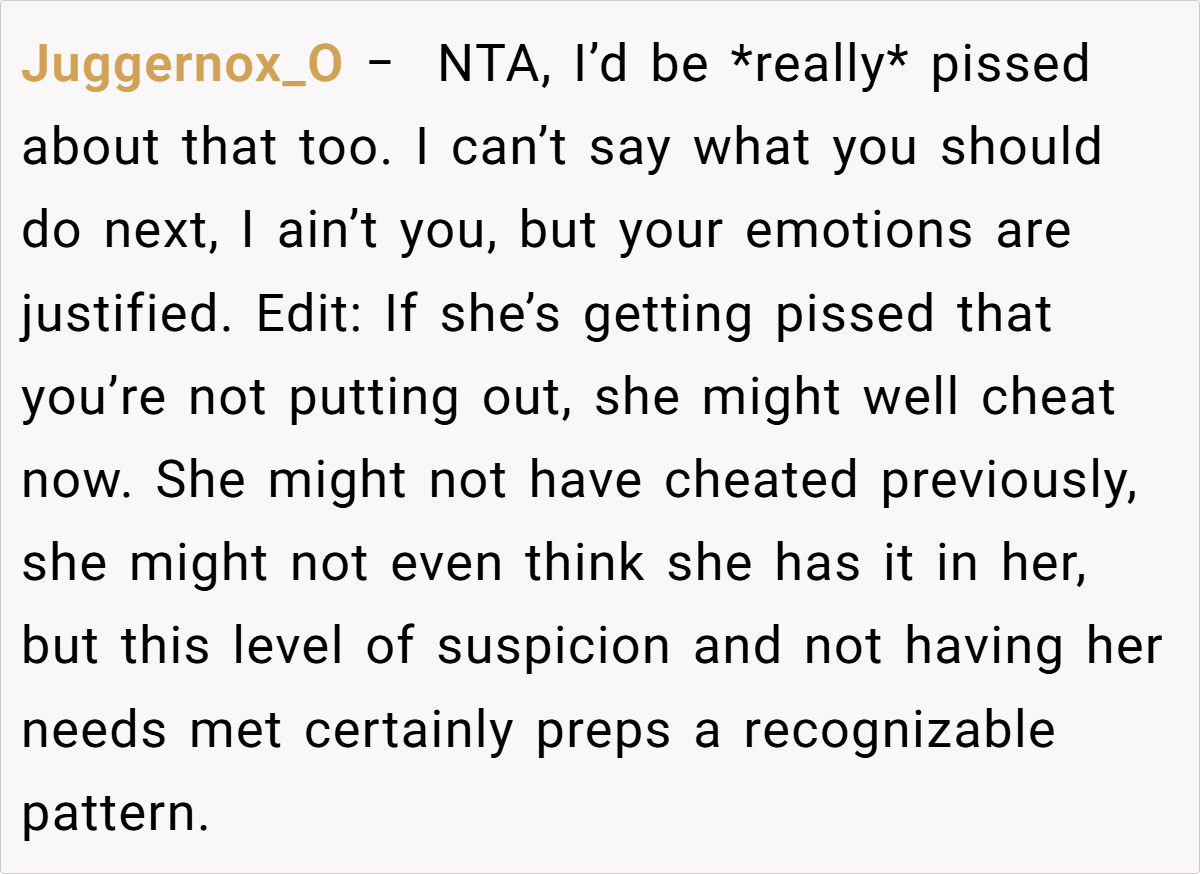This screenshot has height=874, width=1200.
Task: Click the final word "pattern."
Action: [x=114, y=814]
